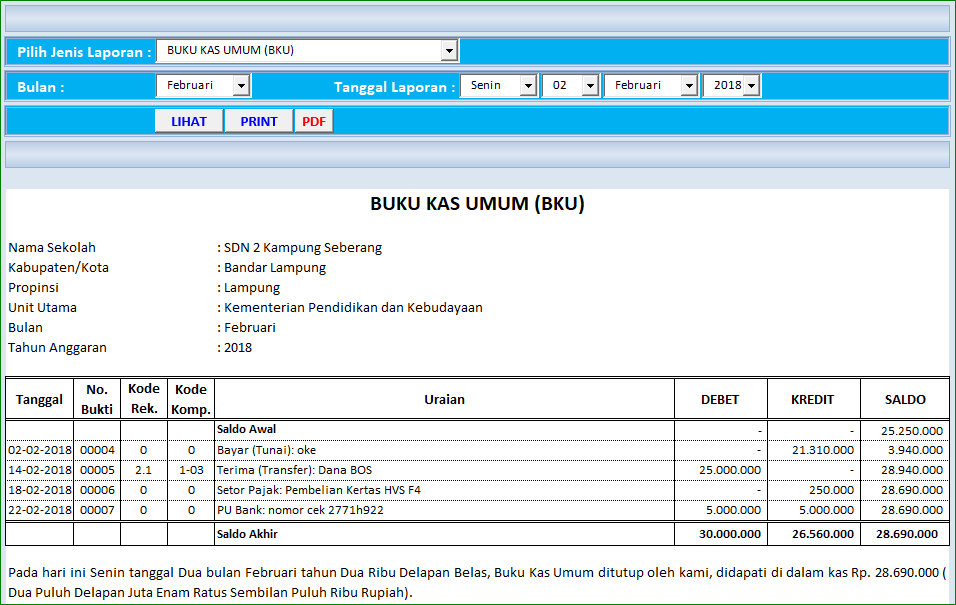The image size is (956, 605).
Task: Click the 'Bandar Lampung' kabupaten value
Action: (x=275, y=268)
